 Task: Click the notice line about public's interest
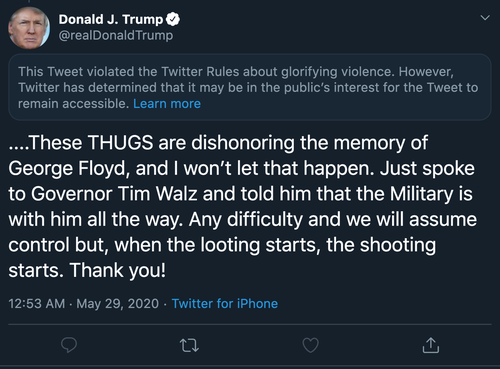[248, 88]
